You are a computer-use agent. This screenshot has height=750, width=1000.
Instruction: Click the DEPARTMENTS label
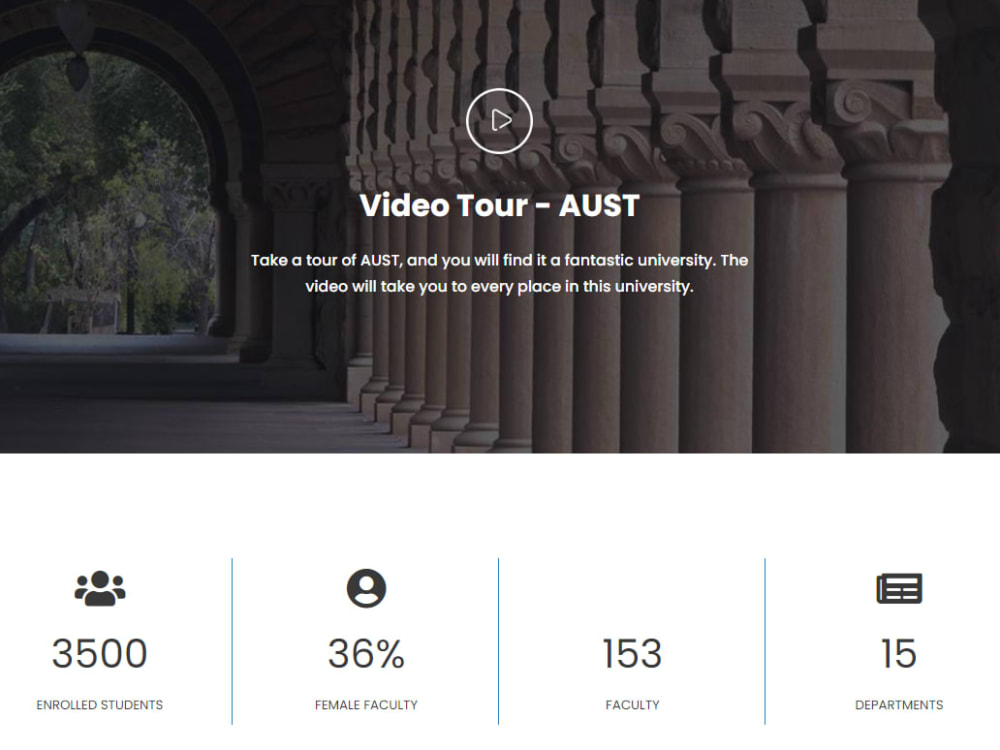[899, 705]
